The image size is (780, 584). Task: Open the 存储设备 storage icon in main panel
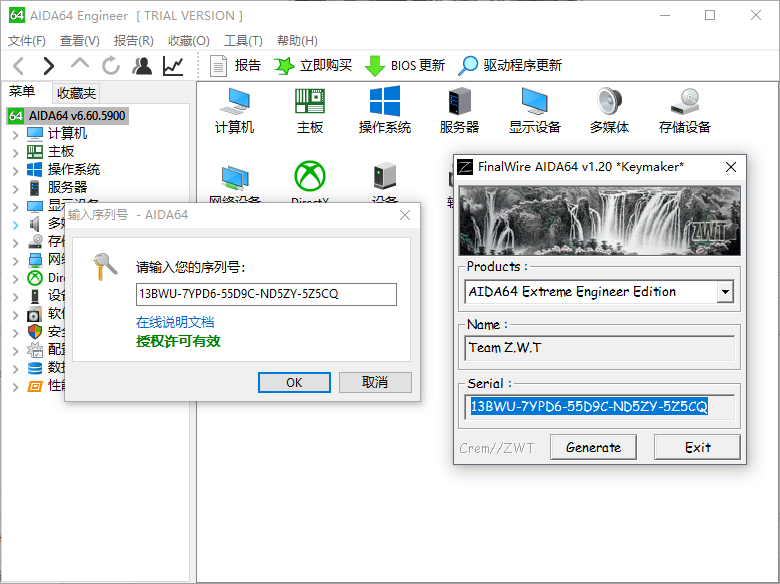coord(685,108)
